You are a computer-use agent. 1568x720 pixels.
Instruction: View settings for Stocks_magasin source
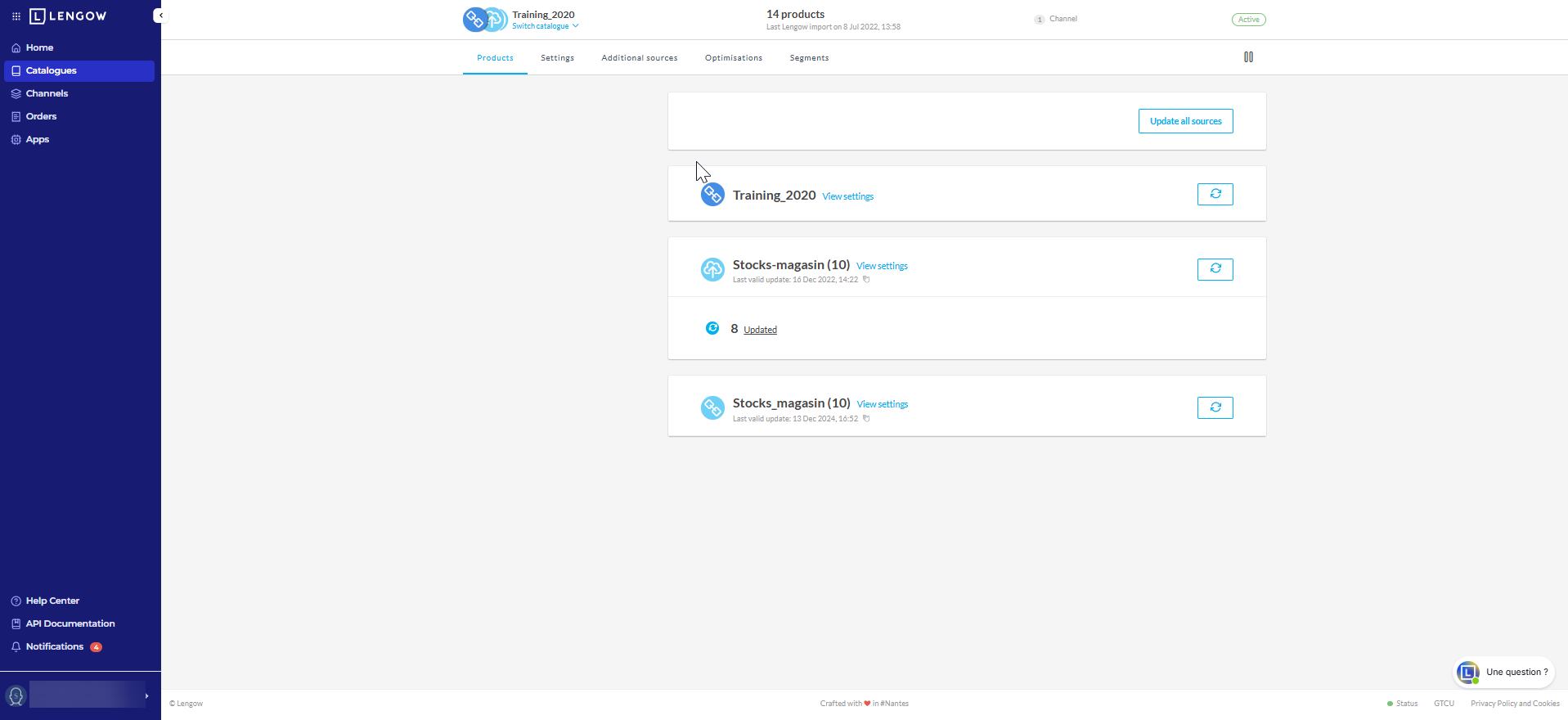(882, 404)
